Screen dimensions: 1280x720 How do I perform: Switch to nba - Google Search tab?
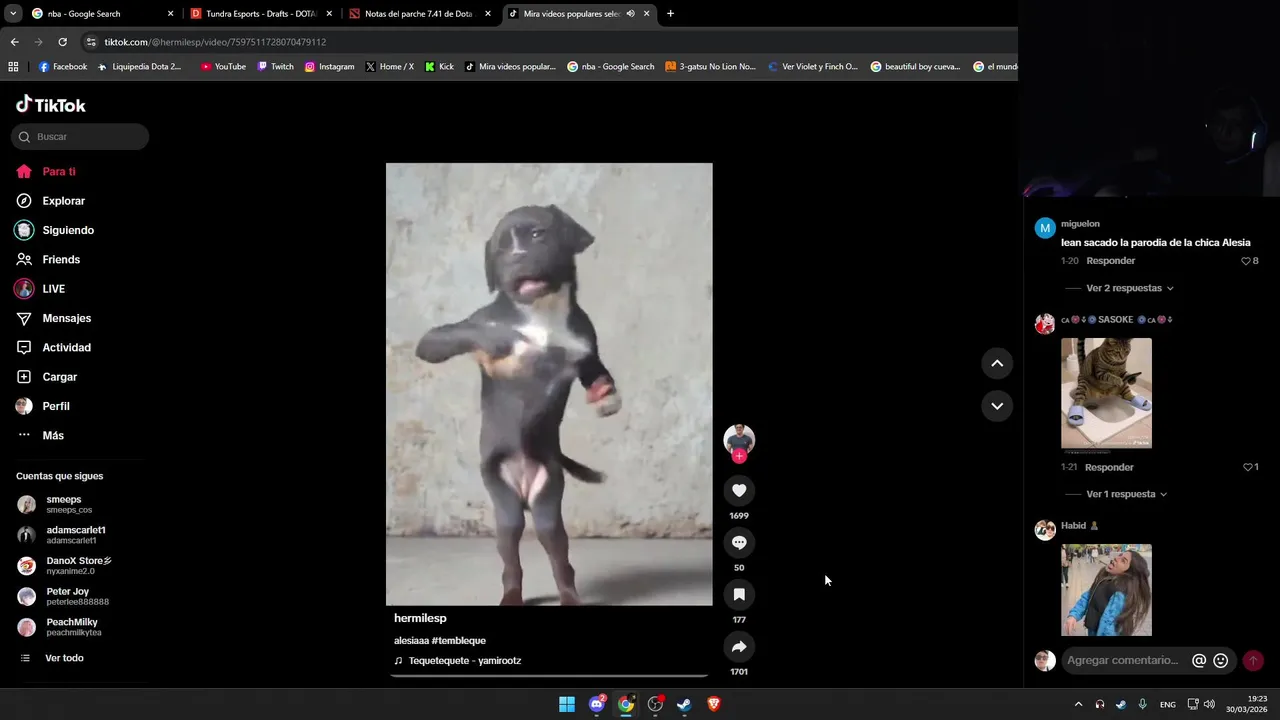point(101,14)
